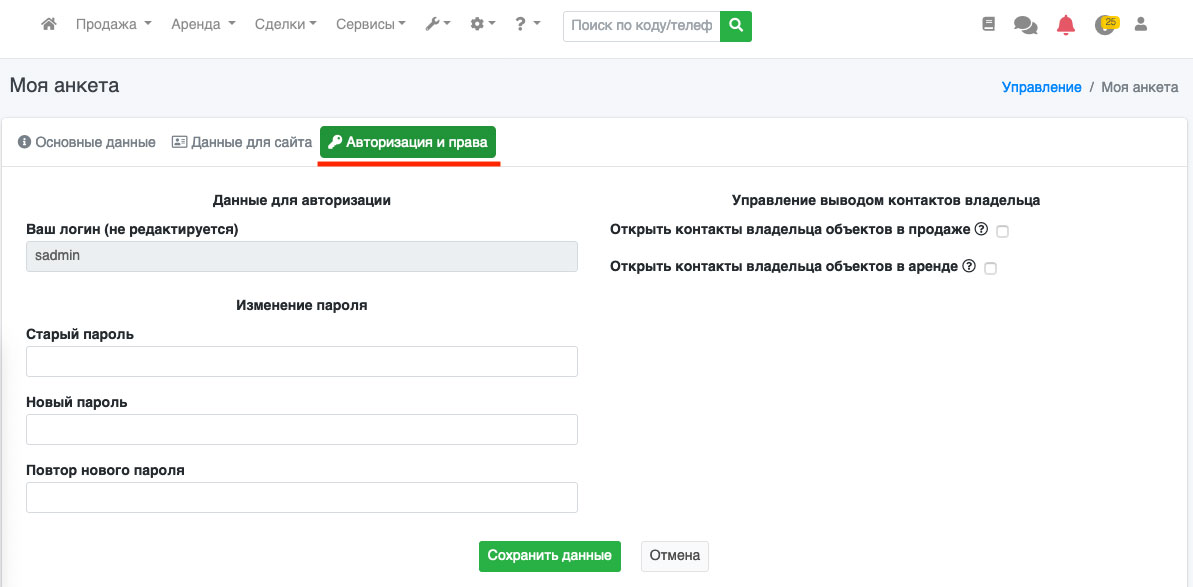Follow the Управление breadcrumb link
This screenshot has width=1193, height=587.
click(1041, 87)
